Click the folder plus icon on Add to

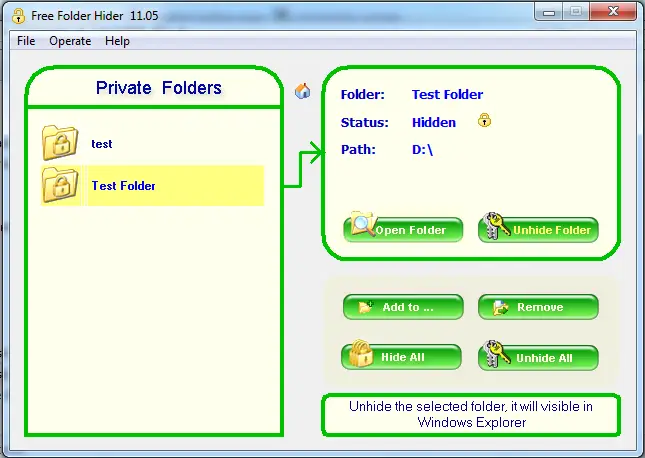(x=366, y=307)
